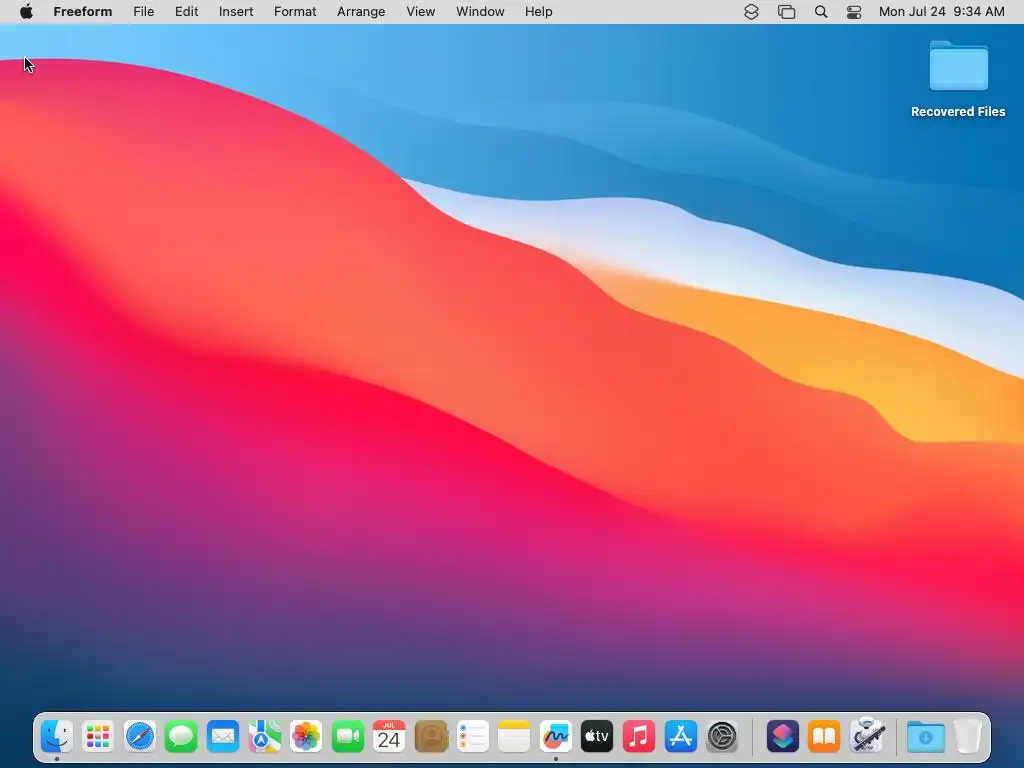The height and width of the screenshot is (768, 1024).
Task: Open the Trash in the Dock
Action: [x=968, y=737]
